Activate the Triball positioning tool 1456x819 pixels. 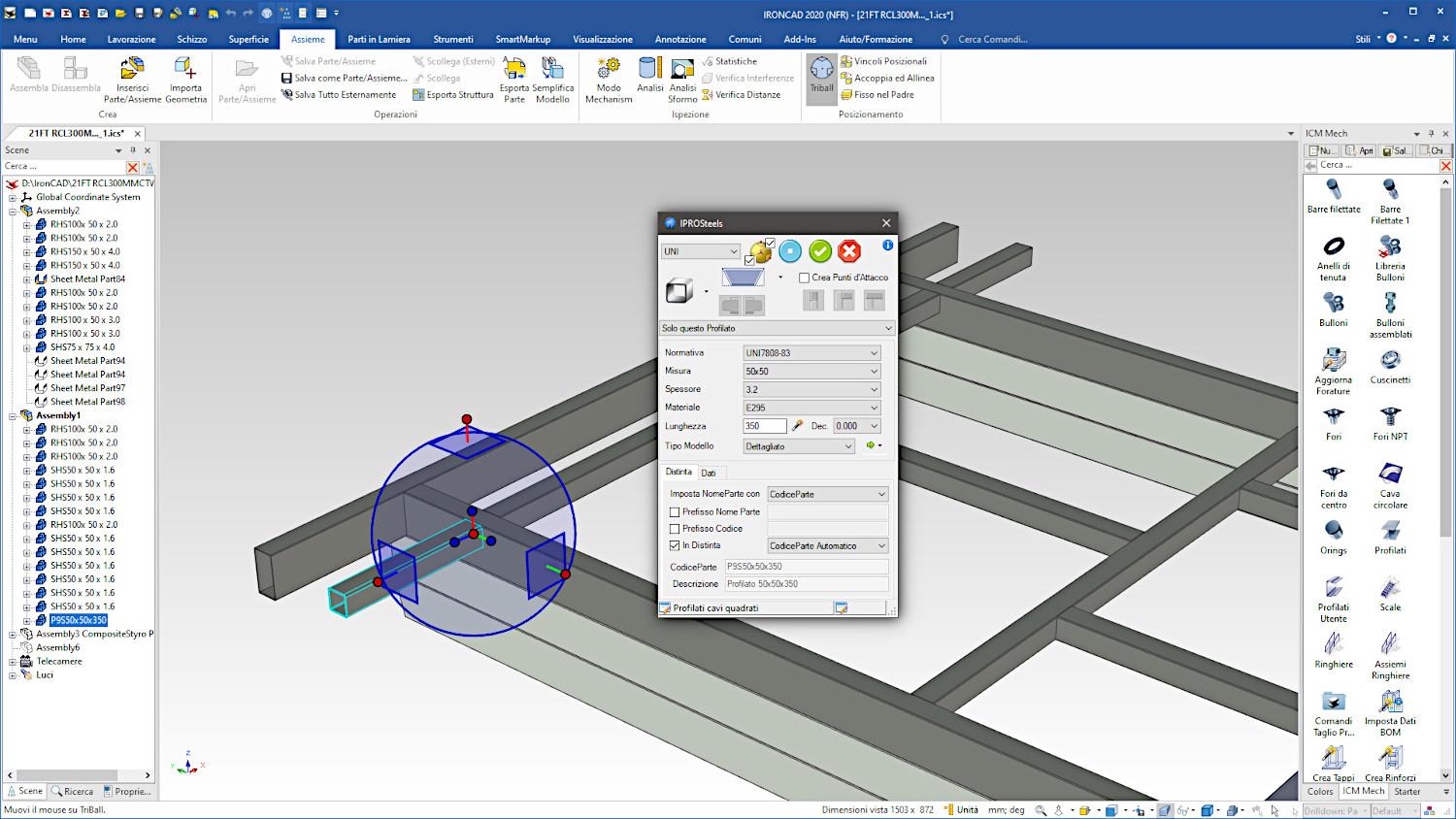(x=821, y=76)
